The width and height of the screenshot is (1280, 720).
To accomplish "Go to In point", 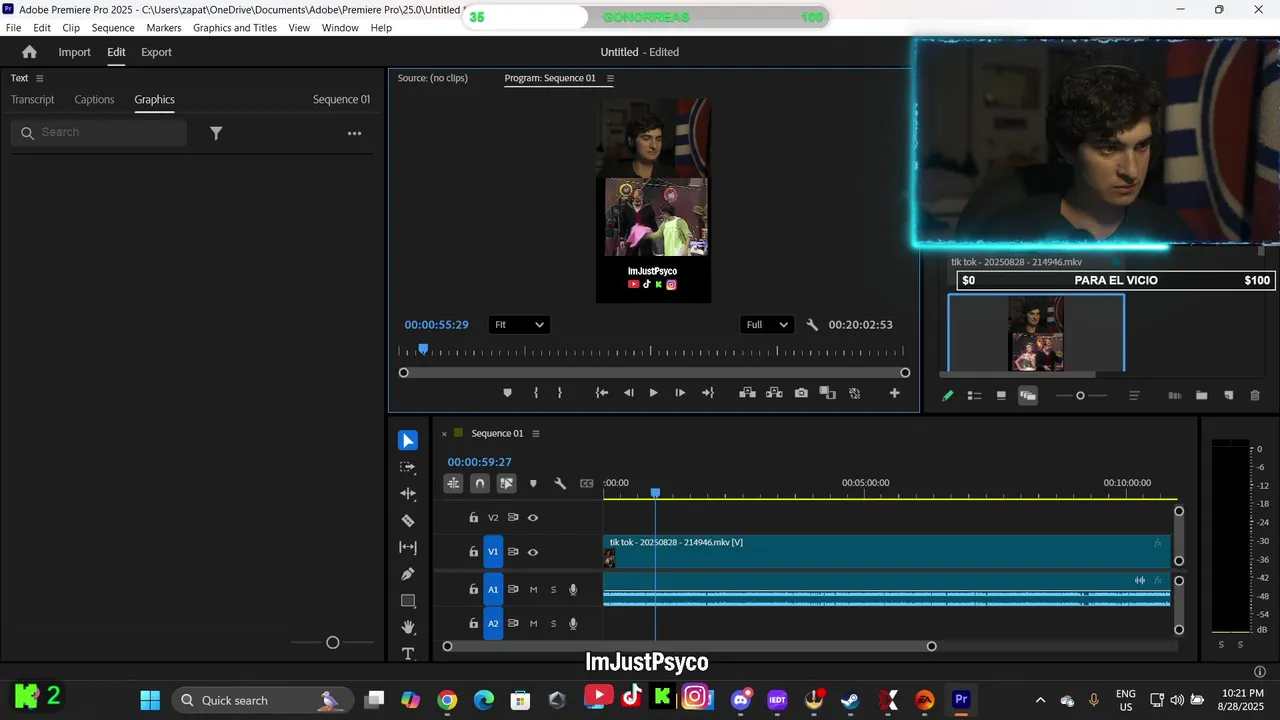I will pyautogui.click(x=602, y=393).
